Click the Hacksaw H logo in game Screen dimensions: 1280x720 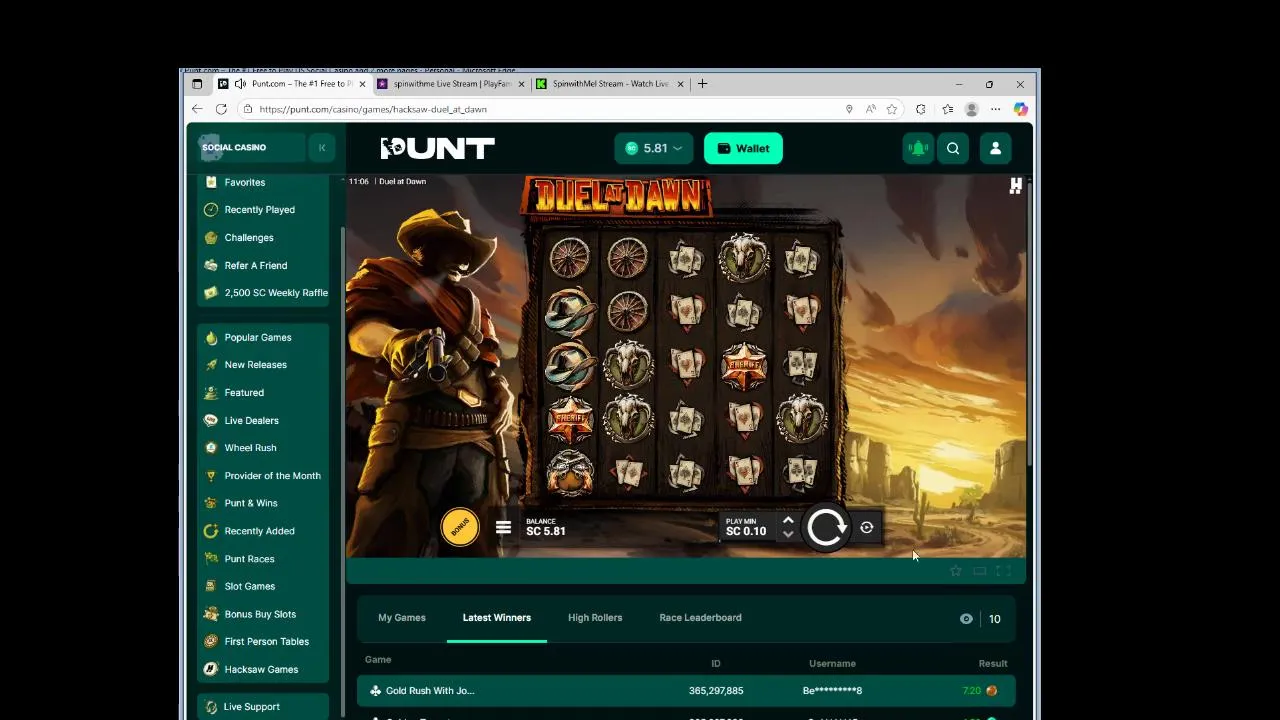pos(1016,186)
